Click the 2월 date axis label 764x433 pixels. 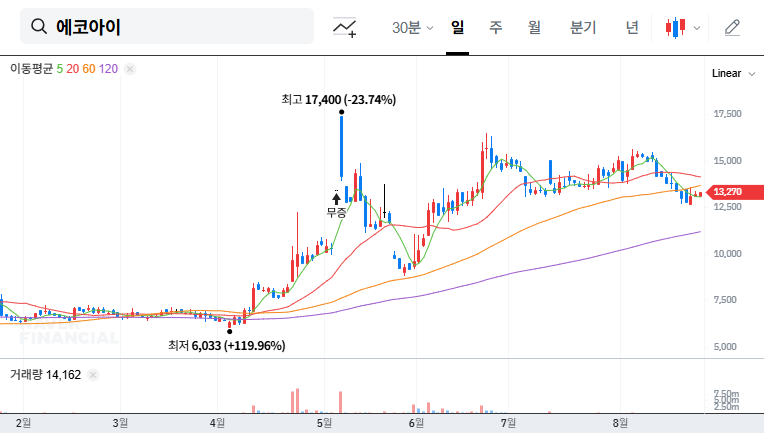(x=23, y=423)
